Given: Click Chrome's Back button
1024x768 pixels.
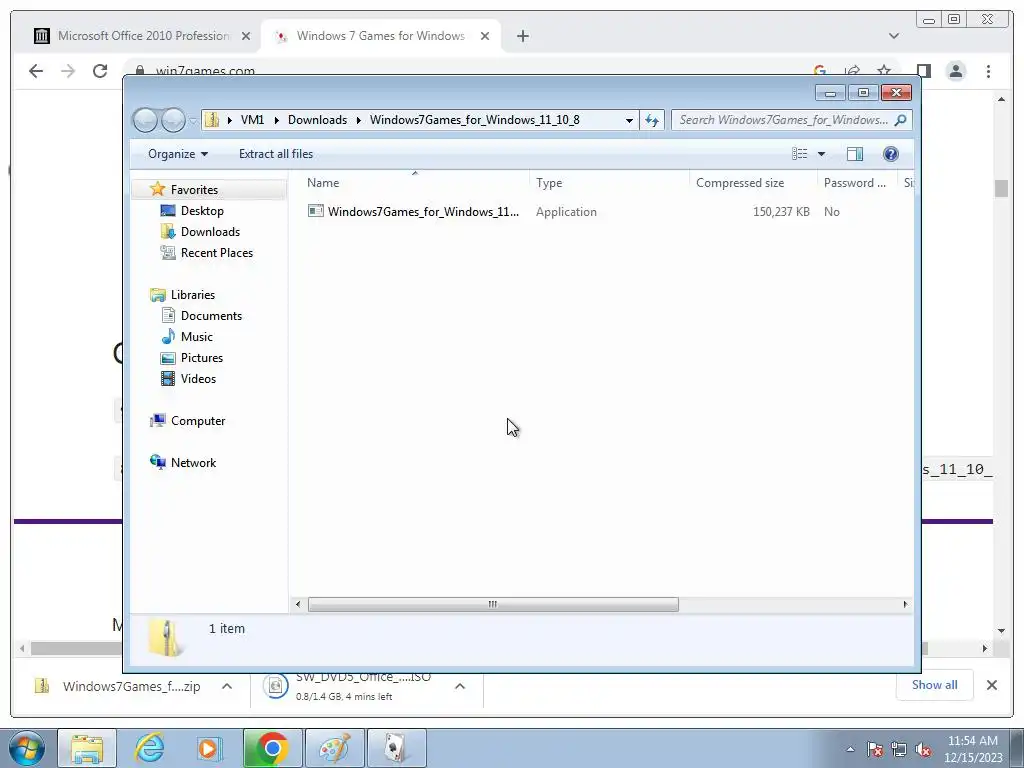Looking at the screenshot, I should tap(36, 71).
